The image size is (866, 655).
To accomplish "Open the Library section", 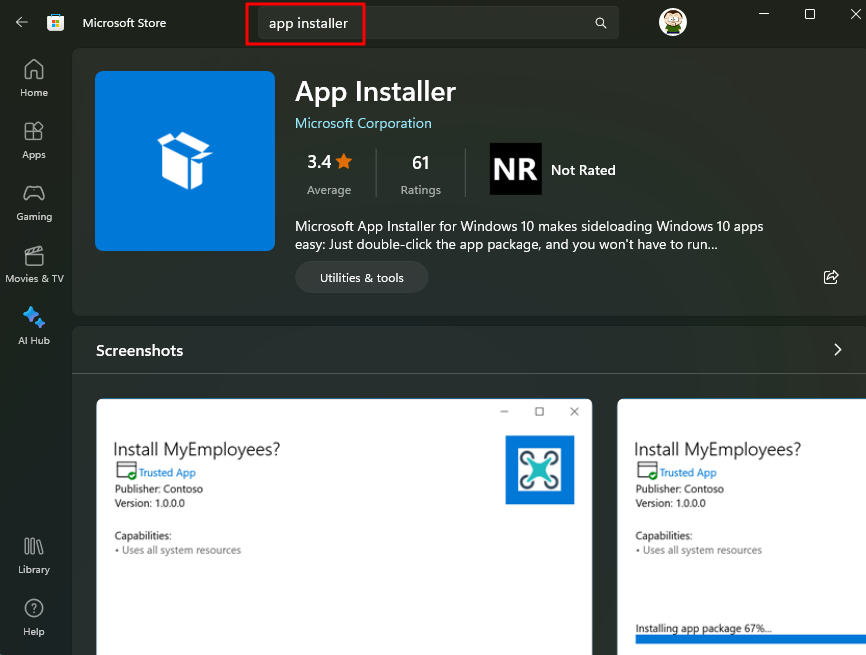I will [x=34, y=556].
